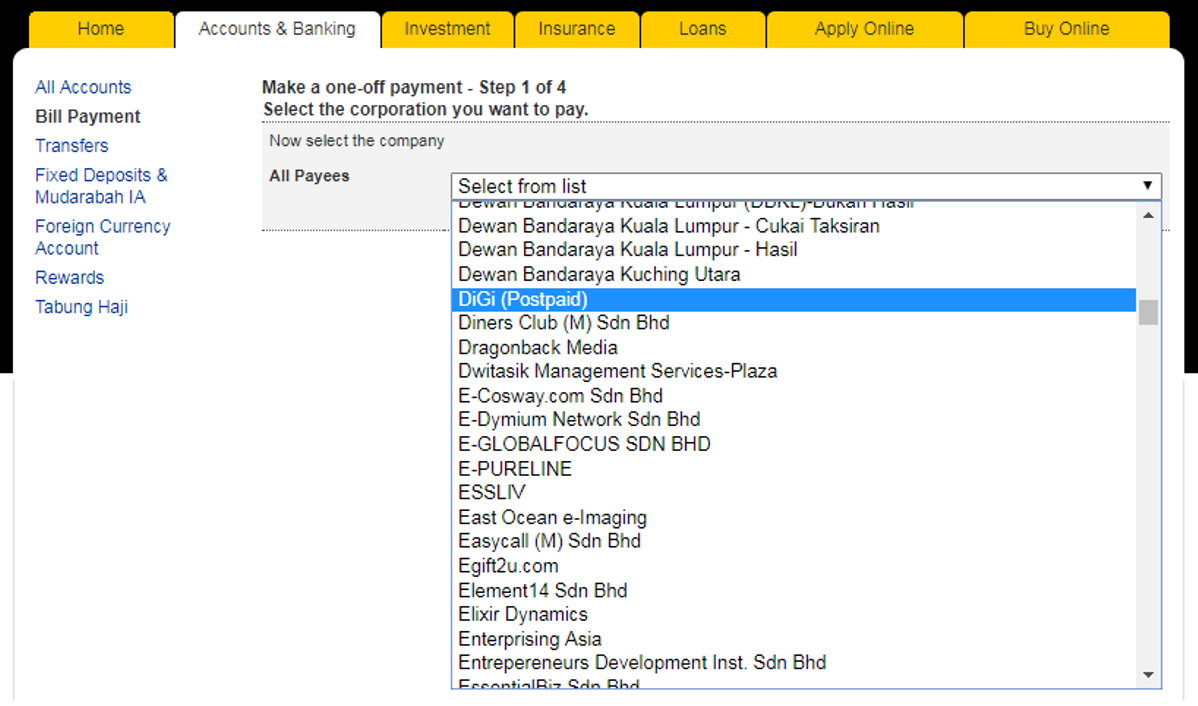Open Fixed Deposits & Mudarabah IA
Screen dimensions: 1198x706
(101, 186)
